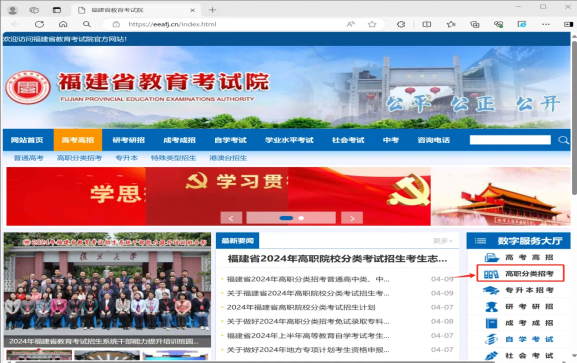Open 专升本 submenu link
This screenshot has height=363, width=577.
point(127,158)
